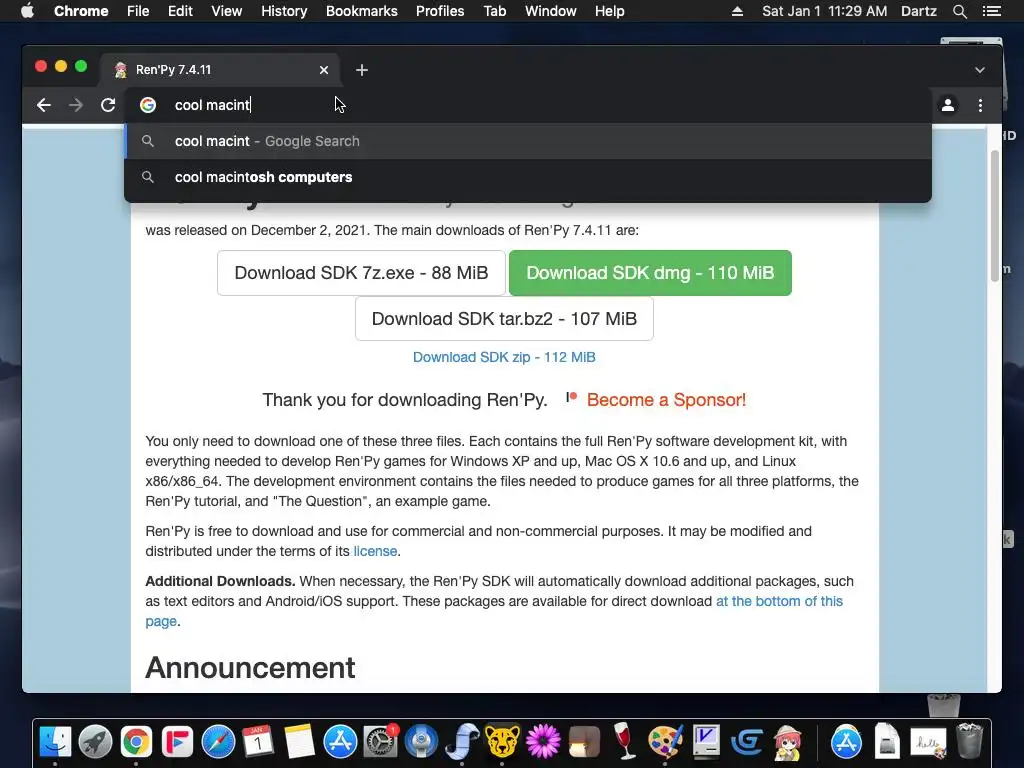The height and width of the screenshot is (768, 1024).
Task: Open the license link
Action: [375, 551]
